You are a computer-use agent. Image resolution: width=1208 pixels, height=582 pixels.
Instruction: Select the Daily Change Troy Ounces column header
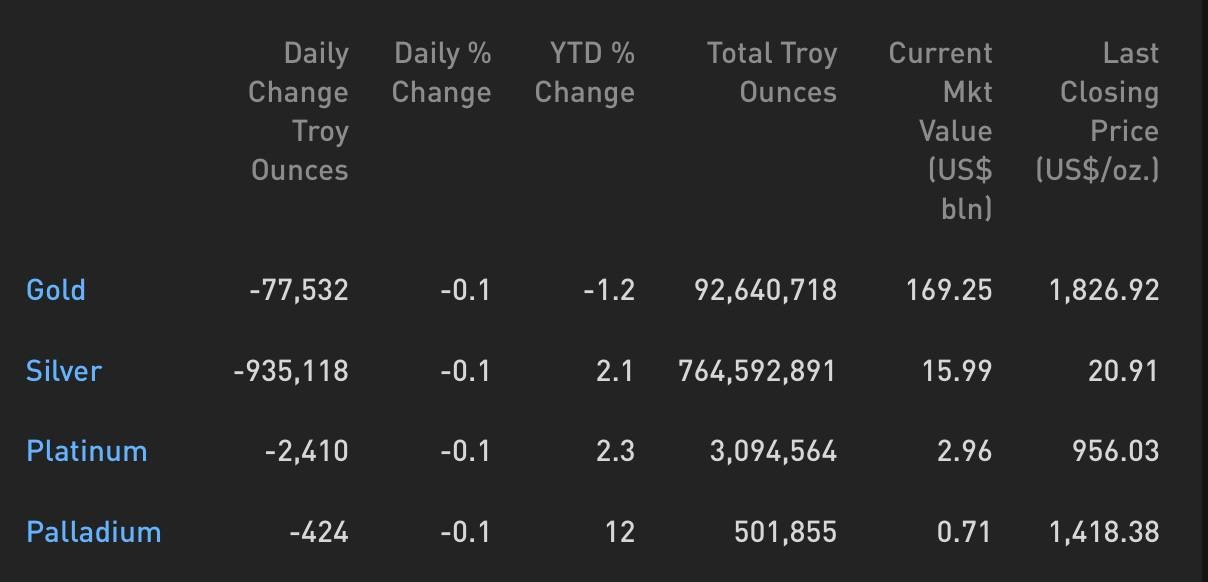pyautogui.click(x=298, y=111)
